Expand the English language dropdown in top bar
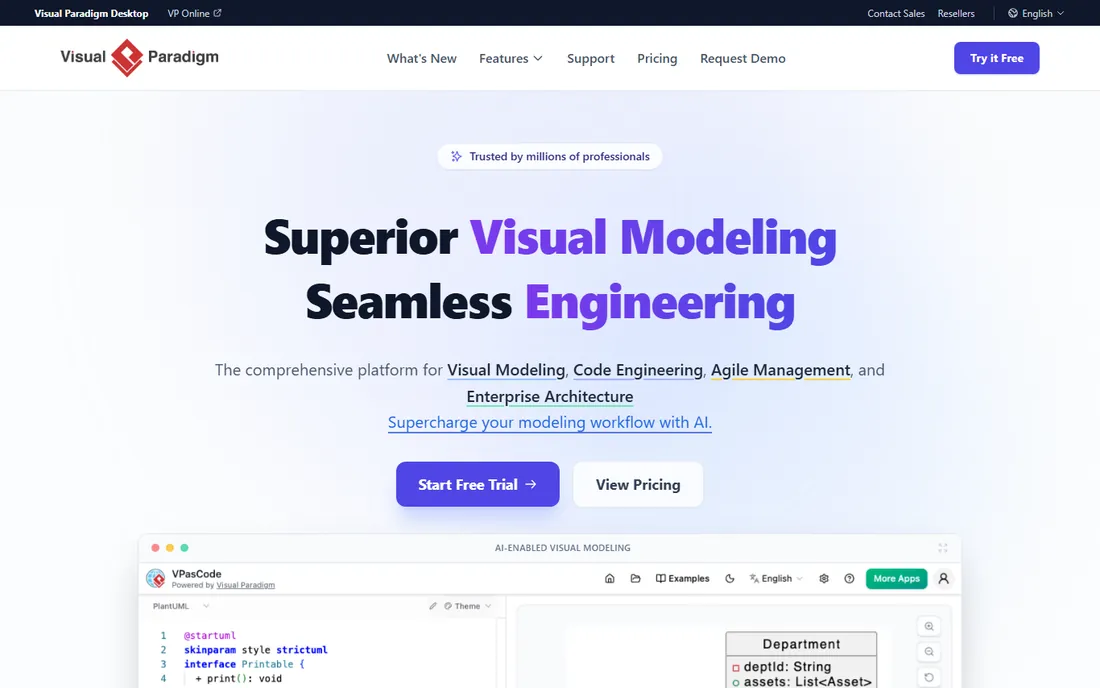The width and height of the screenshot is (1100, 688). coord(1036,13)
